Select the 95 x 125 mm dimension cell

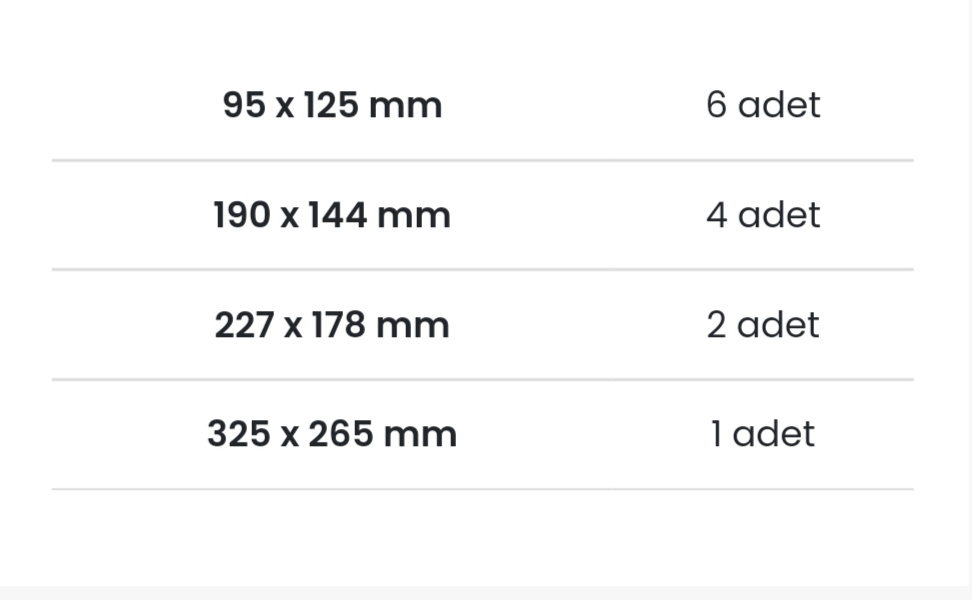pos(332,105)
